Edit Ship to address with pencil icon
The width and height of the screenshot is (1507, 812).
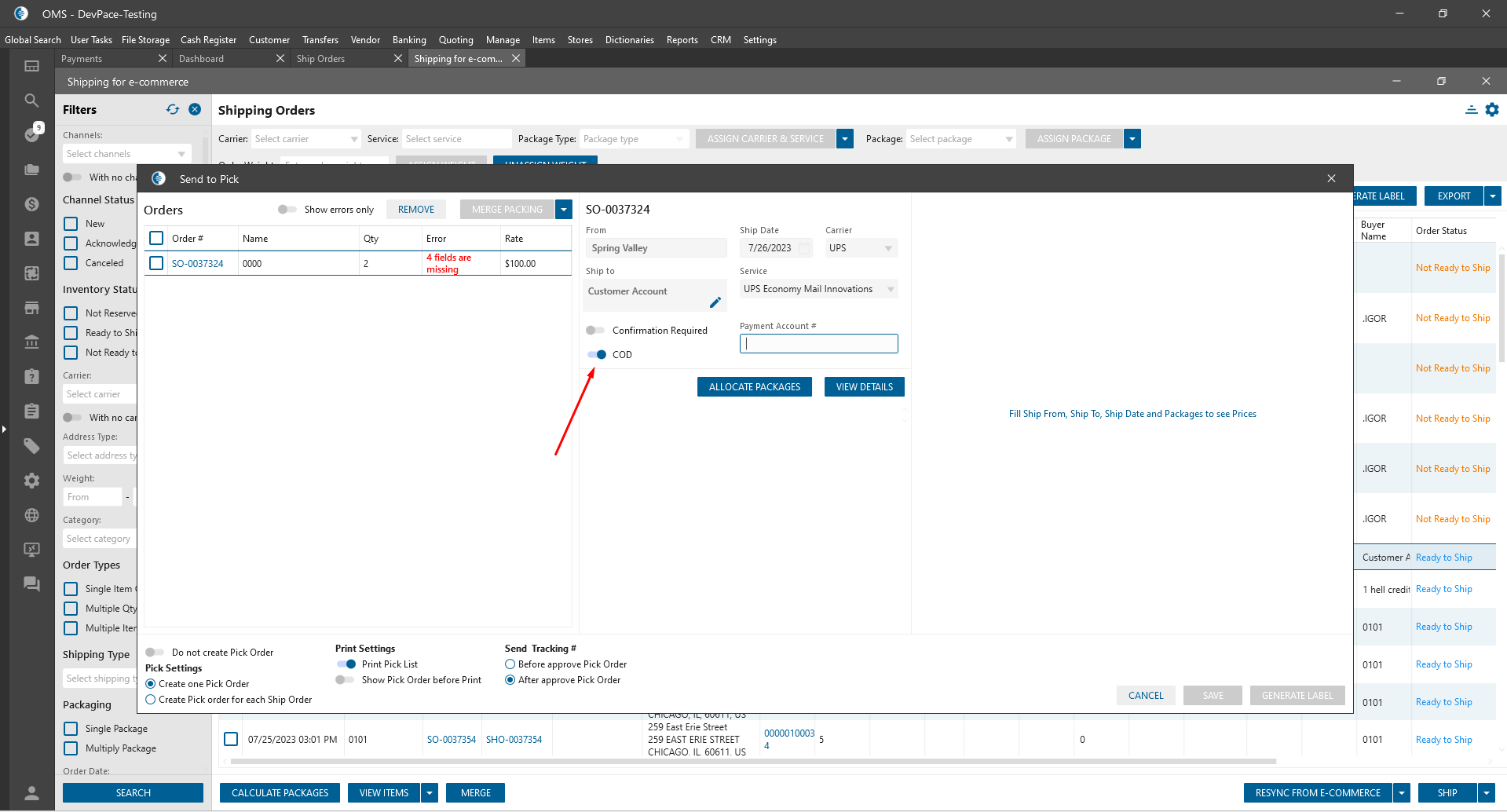tap(715, 302)
